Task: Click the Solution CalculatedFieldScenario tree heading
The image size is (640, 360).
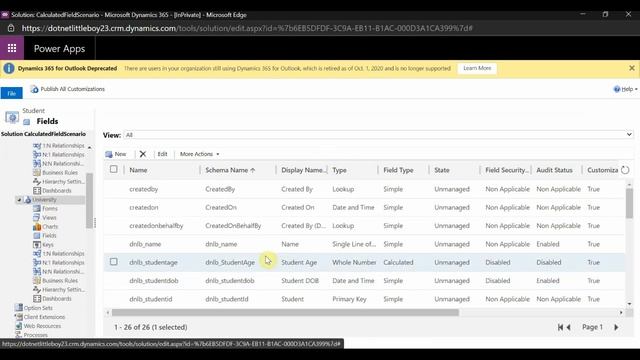Action: click(x=43, y=134)
